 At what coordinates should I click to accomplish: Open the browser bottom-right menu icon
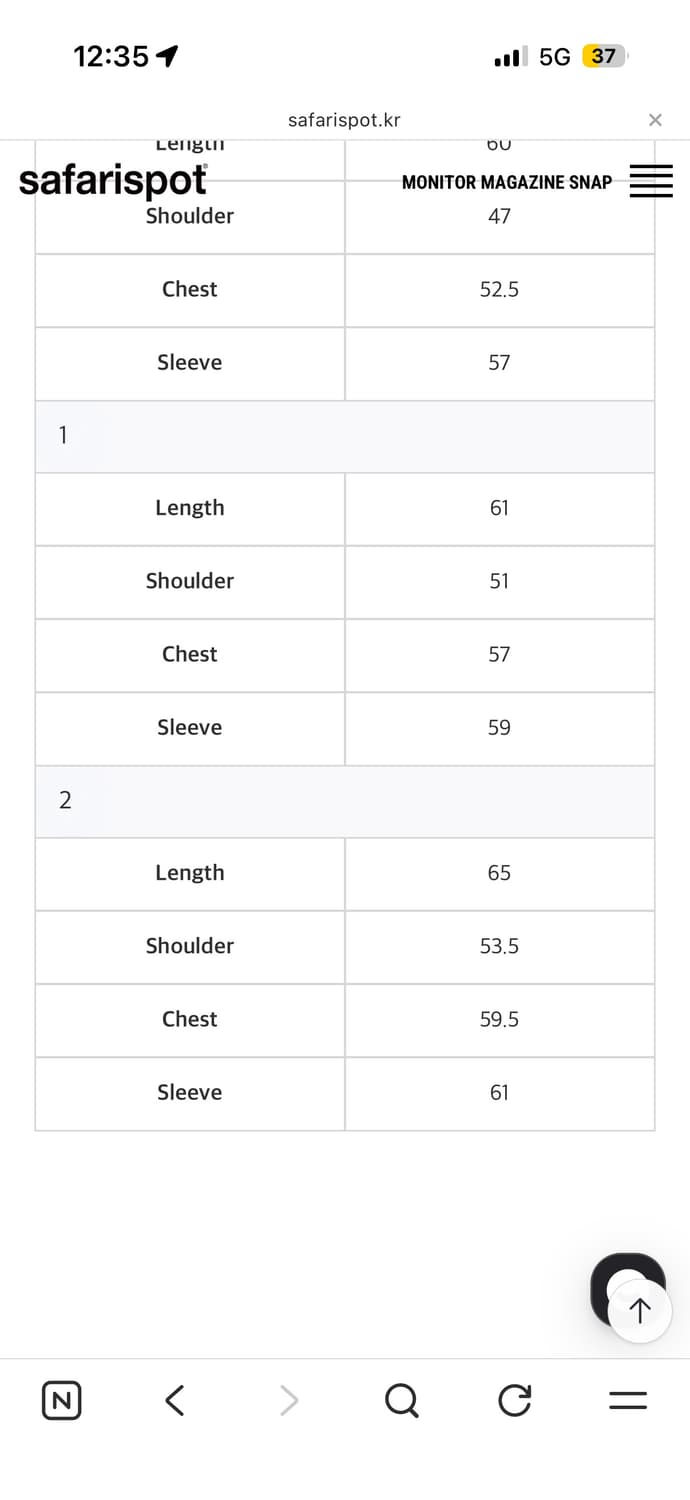coord(628,1400)
